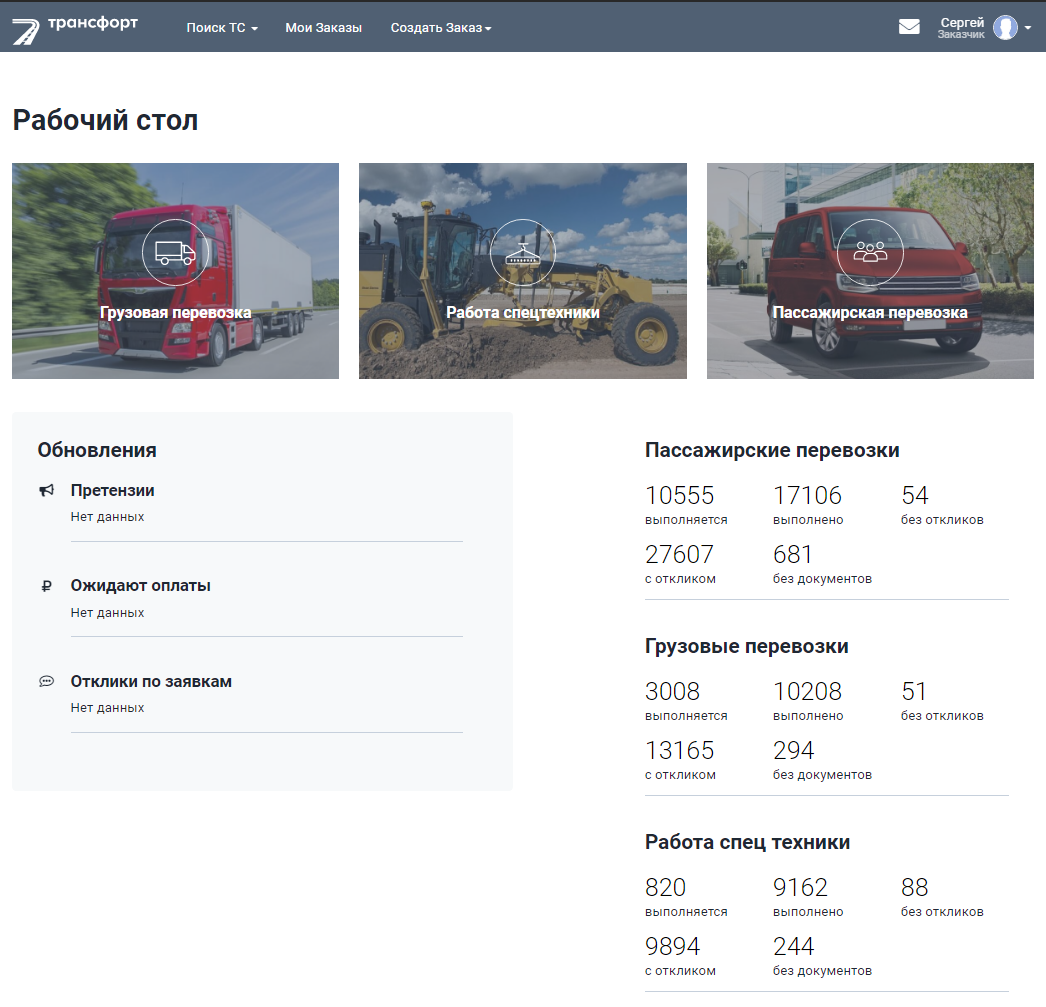Screen dimensions: 1046x1007
Task: Click passenger count 17106 выполнено
Action: pyautogui.click(x=808, y=505)
